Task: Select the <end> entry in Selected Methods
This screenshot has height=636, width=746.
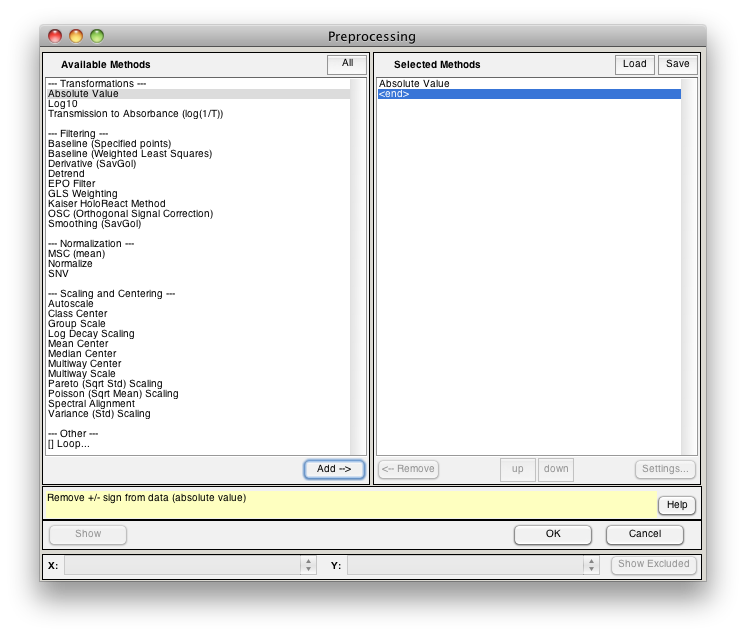Action: tap(394, 94)
